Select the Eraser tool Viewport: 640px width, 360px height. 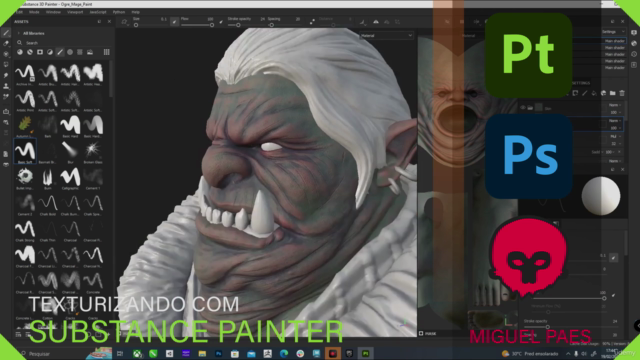[6, 43]
